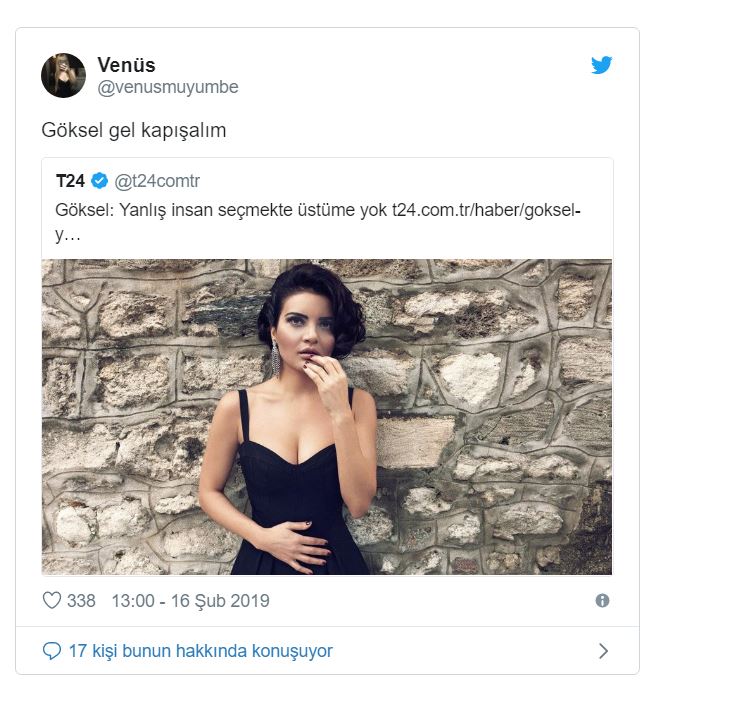Open Venüs's profile picture
The width and height of the screenshot is (752, 703).
point(63,76)
